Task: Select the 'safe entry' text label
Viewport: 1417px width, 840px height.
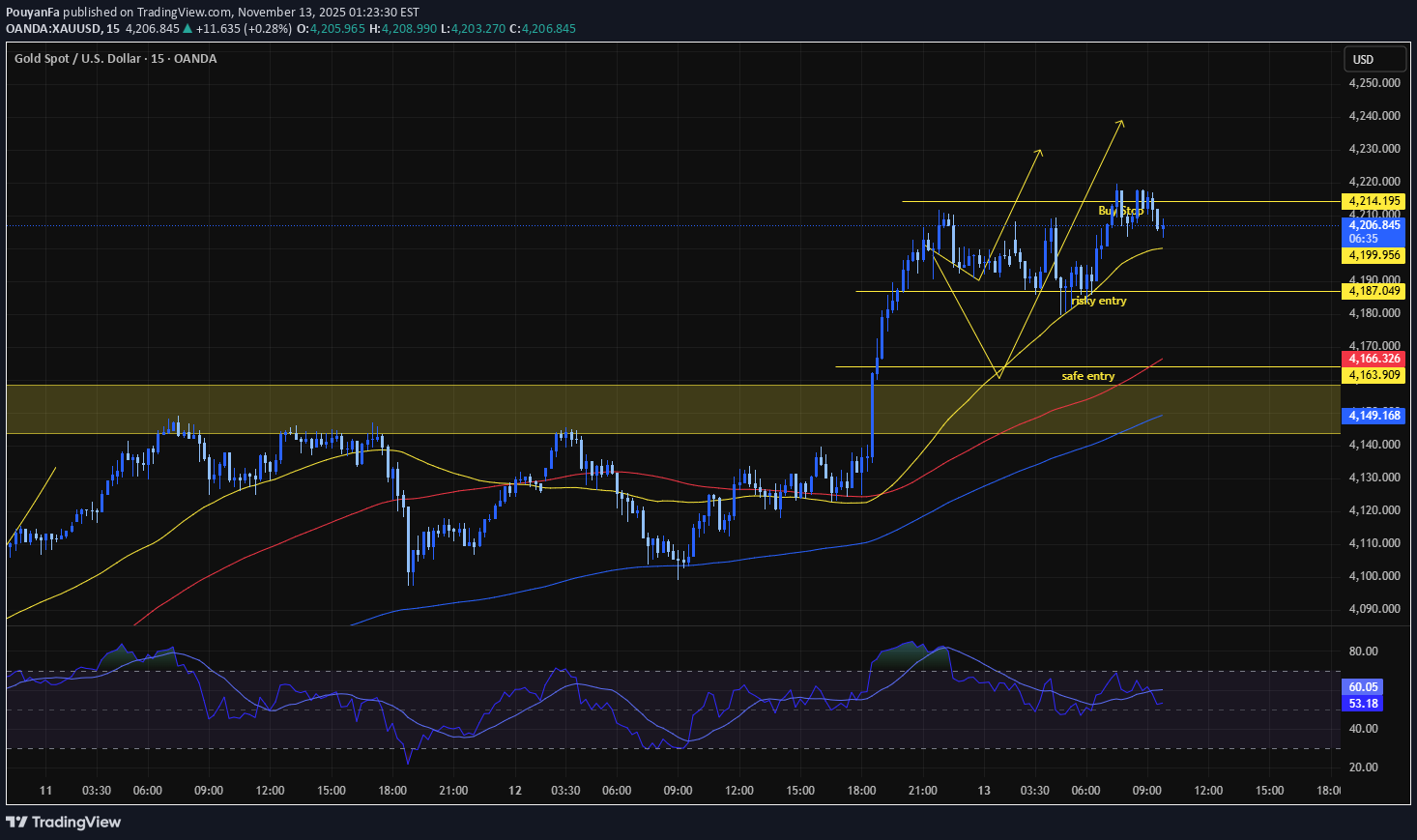Action: [x=1087, y=376]
